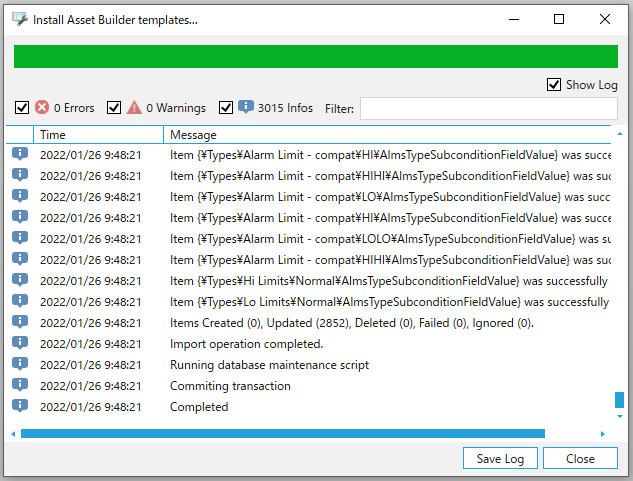633x481 pixels.
Task: Click the Message column header
Action: pos(386,134)
